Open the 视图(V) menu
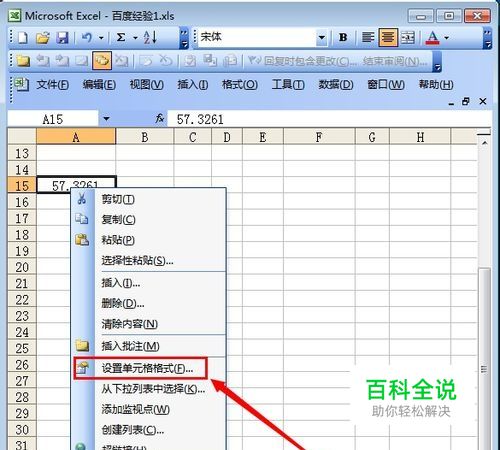The height and width of the screenshot is (450, 500). click(147, 85)
